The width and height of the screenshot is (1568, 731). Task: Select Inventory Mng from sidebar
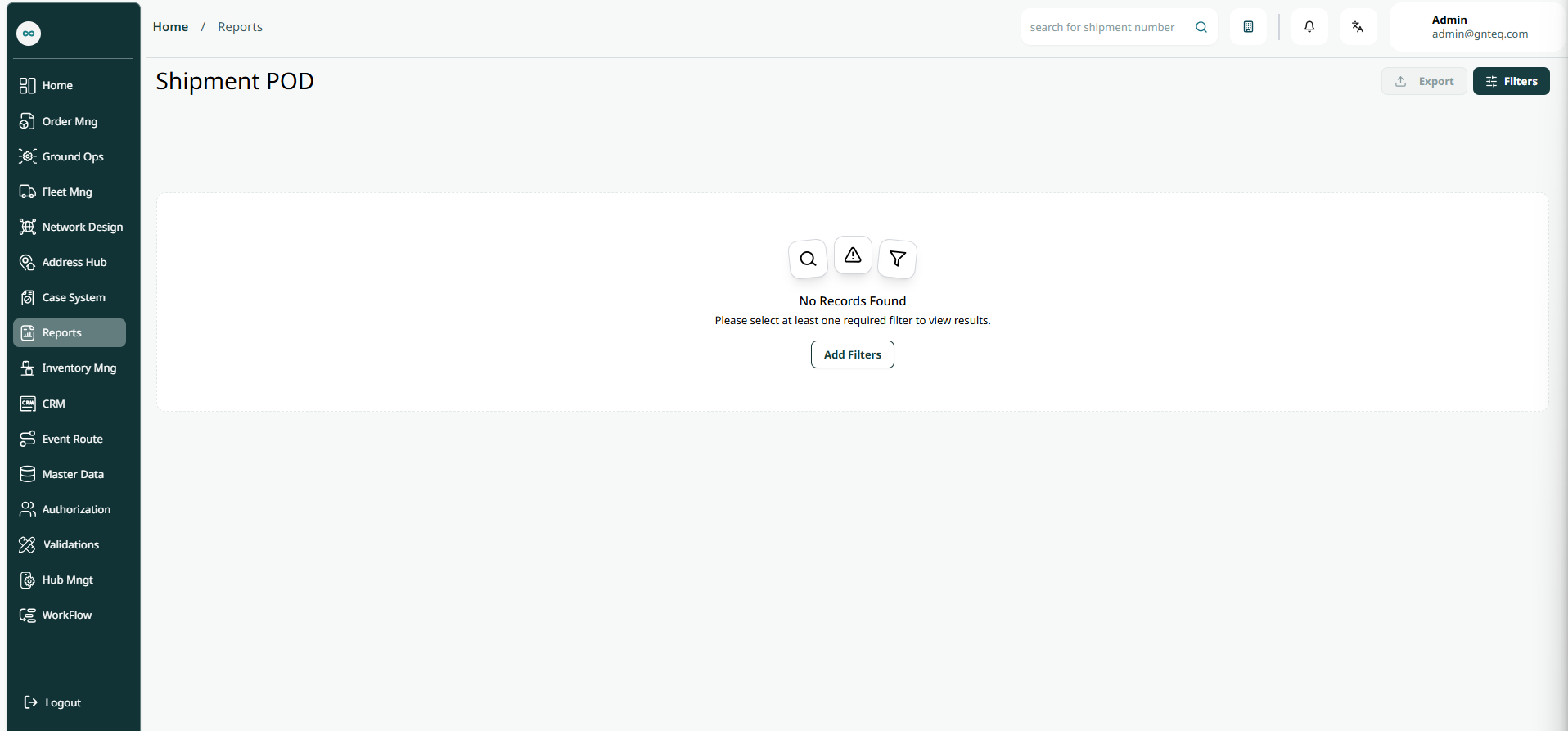point(79,368)
